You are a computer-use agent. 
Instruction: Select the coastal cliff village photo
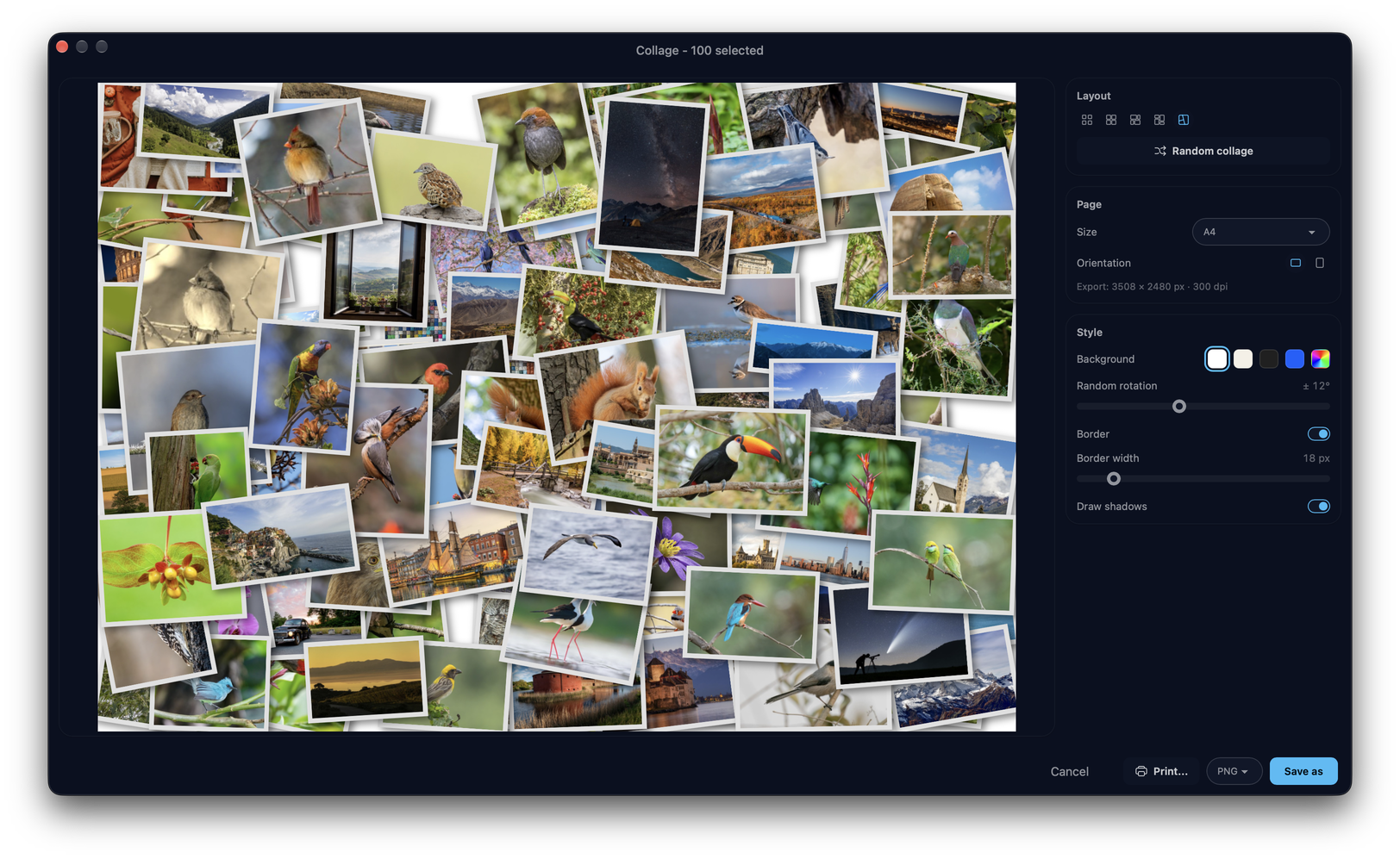tap(281, 536)
